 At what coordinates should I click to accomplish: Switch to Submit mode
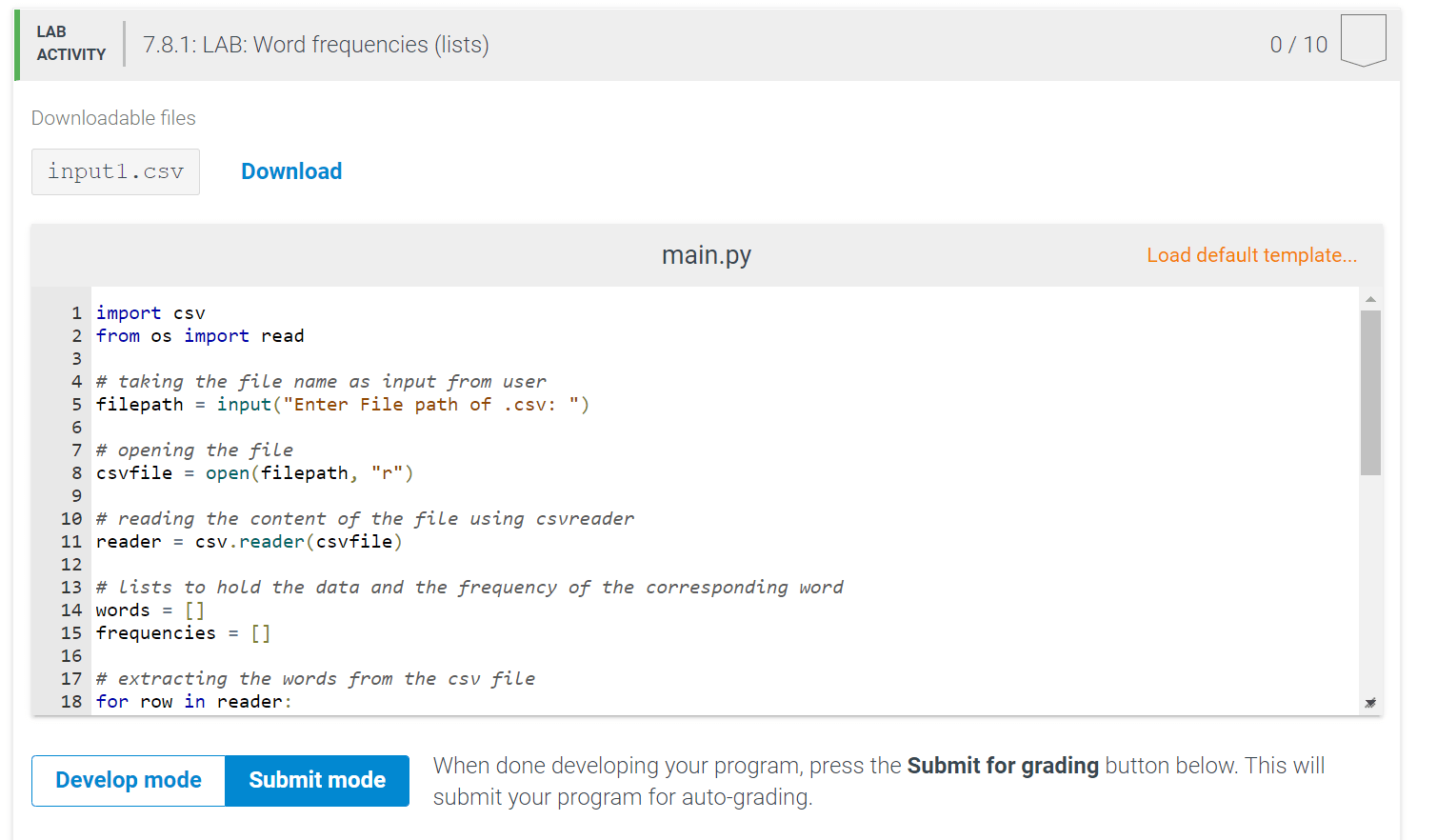[x=317, y=780]
